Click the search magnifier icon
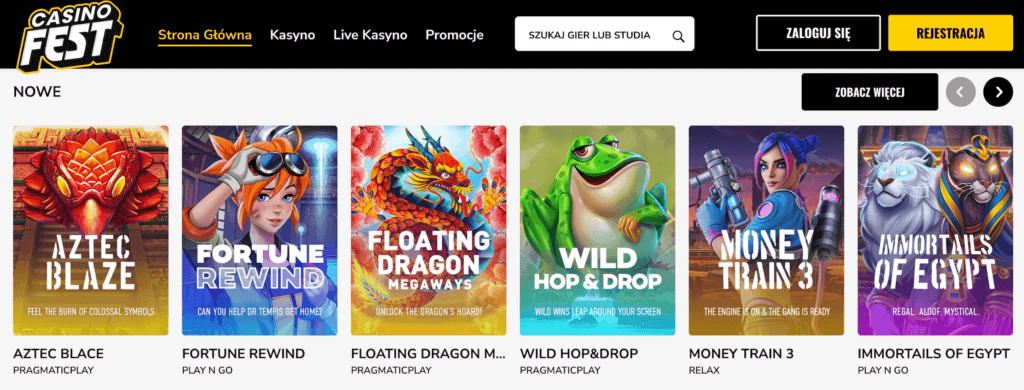 pyautogui.click(x=679, y=36)
